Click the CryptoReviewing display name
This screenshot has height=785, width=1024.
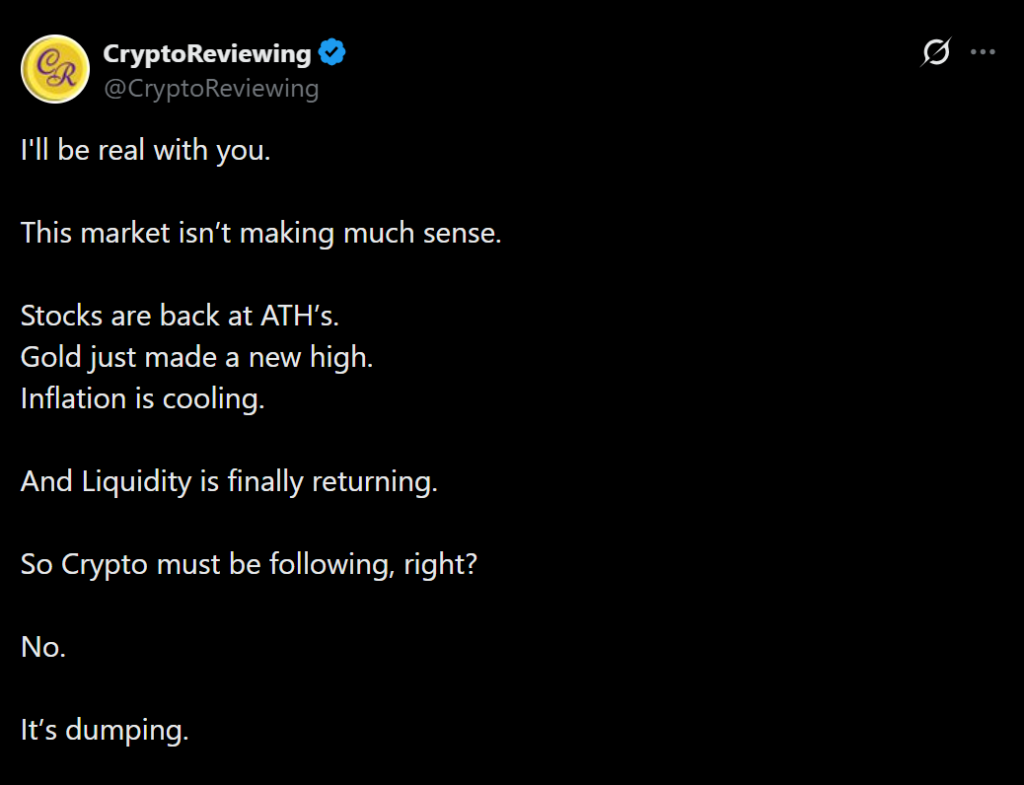(207, 53)
